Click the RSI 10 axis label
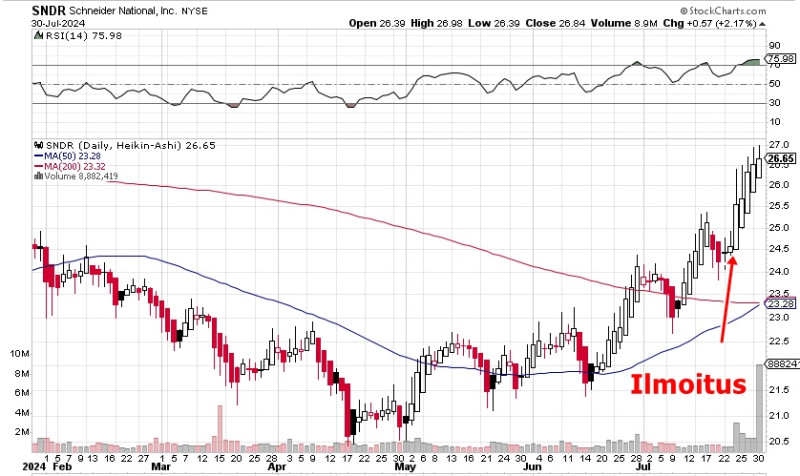The width and height of the screenshot is (800, 476). pos(774,121)
